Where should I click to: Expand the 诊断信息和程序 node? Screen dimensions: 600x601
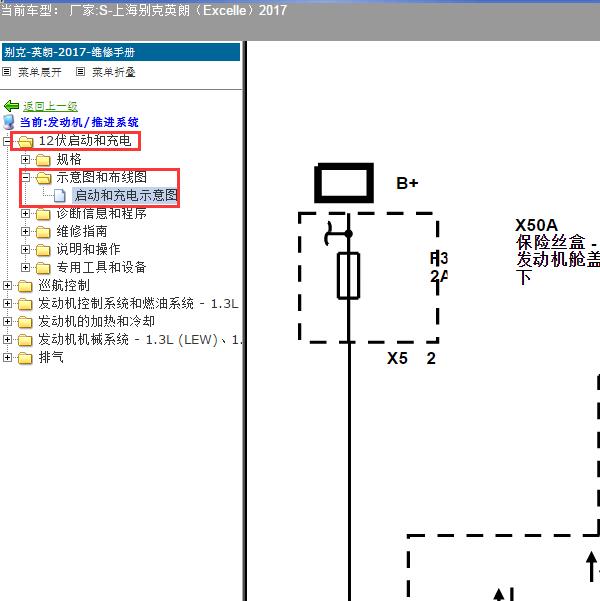click(25, 213)
